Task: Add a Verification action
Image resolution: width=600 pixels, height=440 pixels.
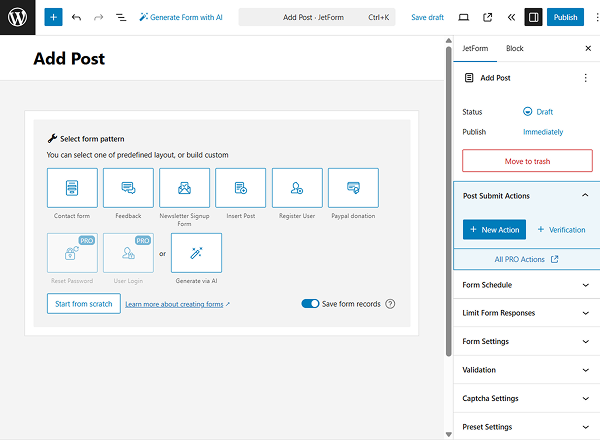Action: tap(561, 230)
